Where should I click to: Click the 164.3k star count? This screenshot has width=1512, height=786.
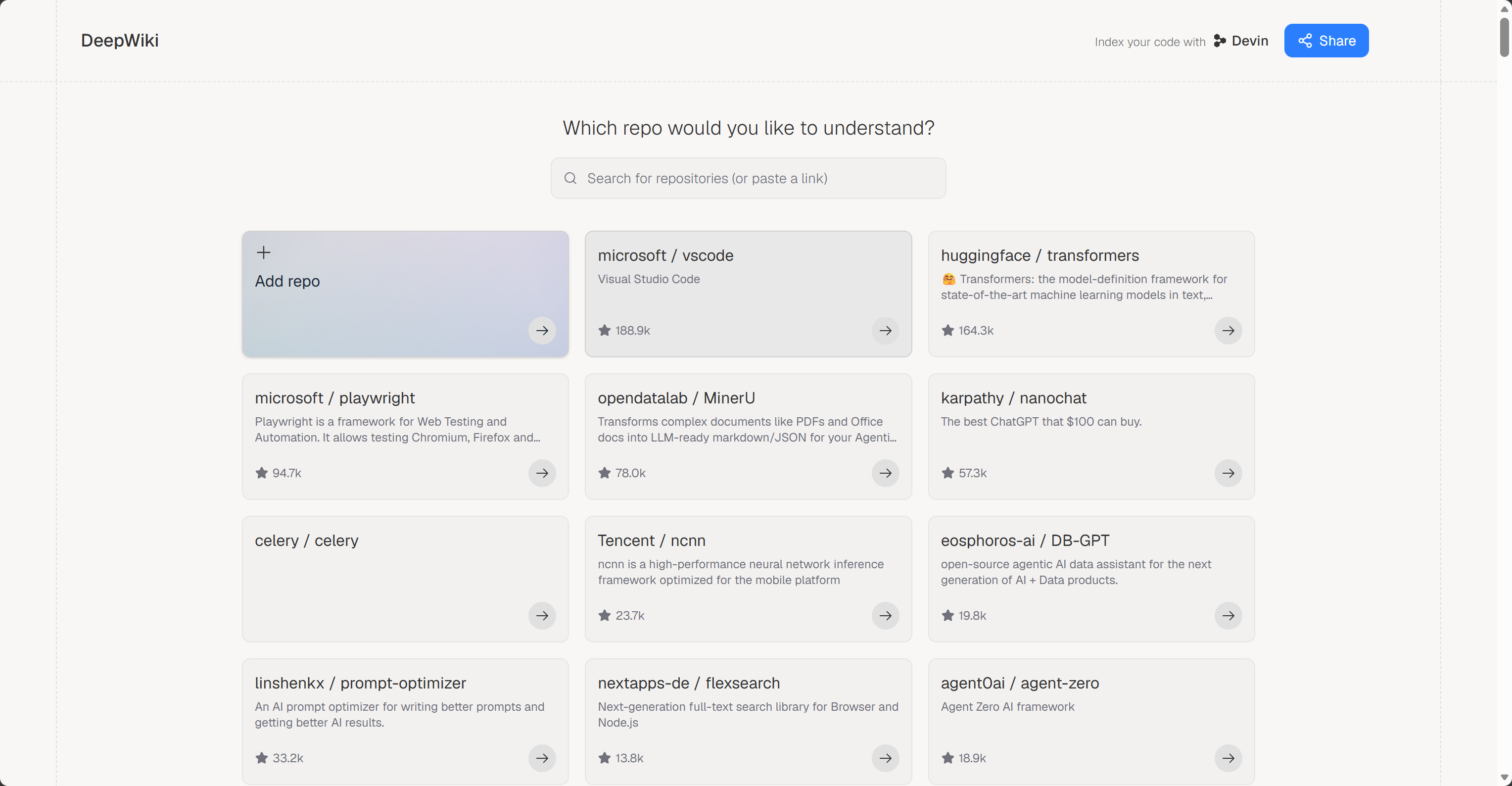(x=976, y=331)
